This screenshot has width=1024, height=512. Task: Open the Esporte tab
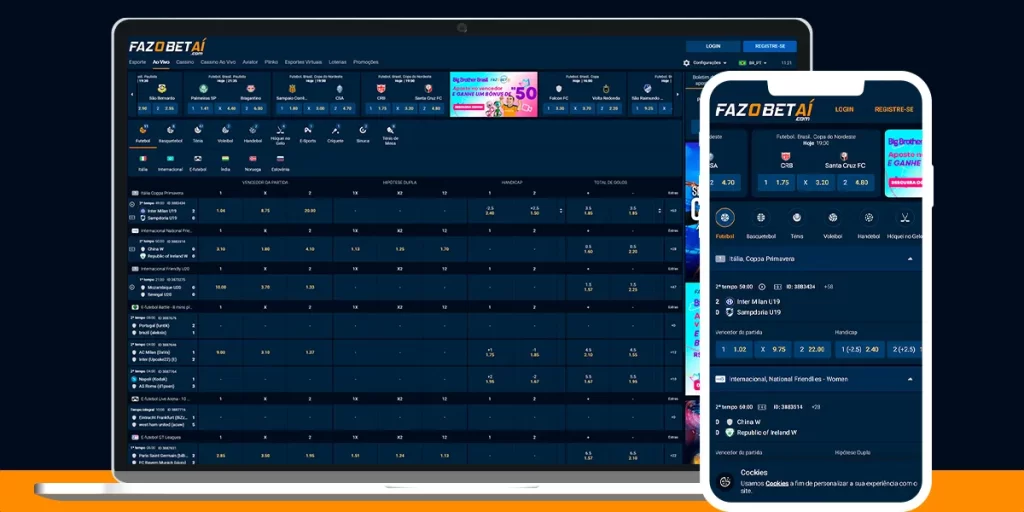(137, 62)
